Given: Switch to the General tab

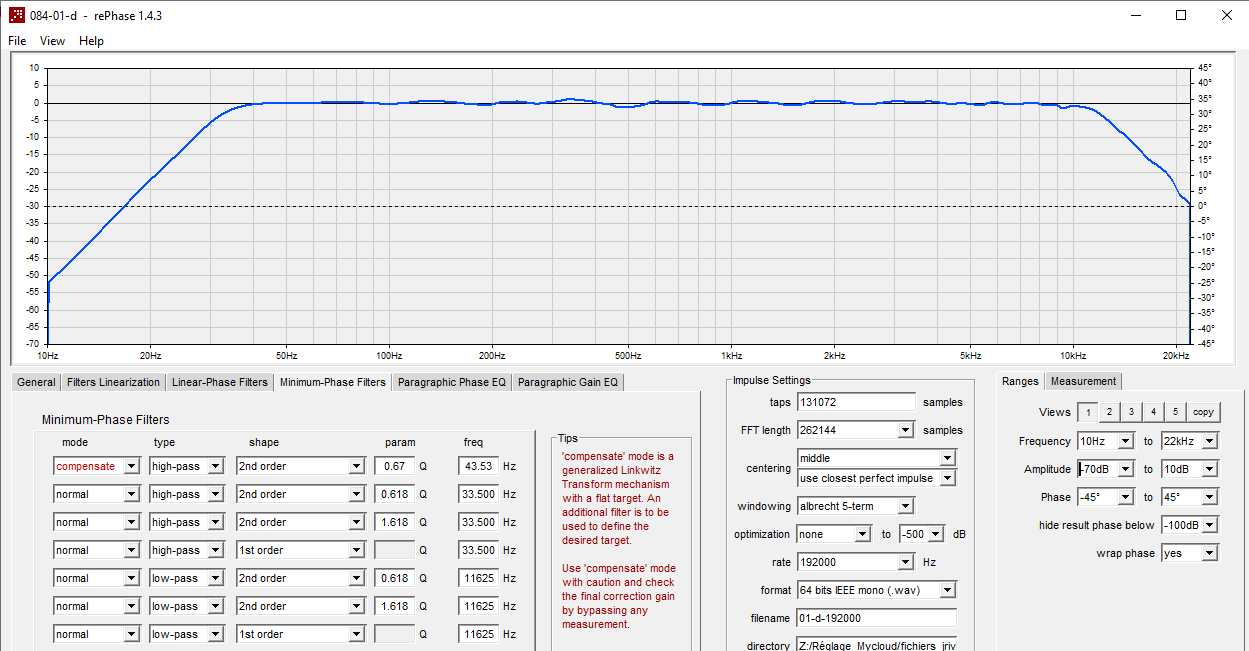Looking at the screenshot, I should coord(36,382).
